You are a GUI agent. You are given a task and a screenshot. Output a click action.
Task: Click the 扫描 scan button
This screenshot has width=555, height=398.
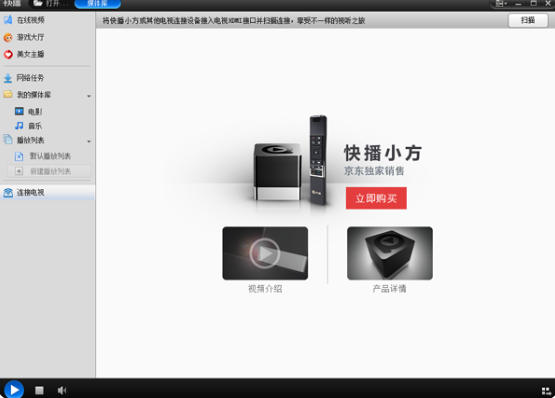click(x=528, y=20)
